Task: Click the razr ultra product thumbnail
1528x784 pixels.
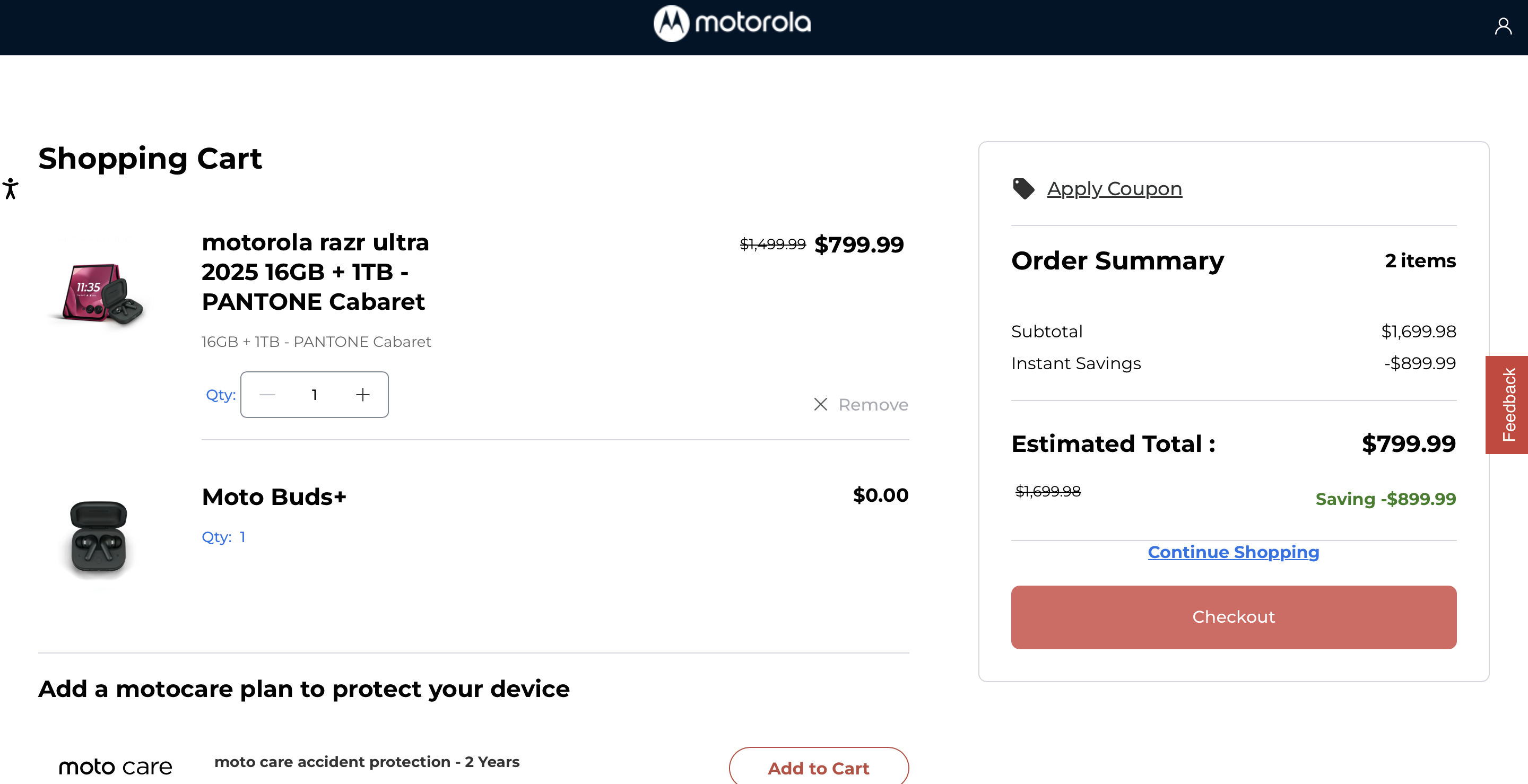Action: tap(99, 291)
